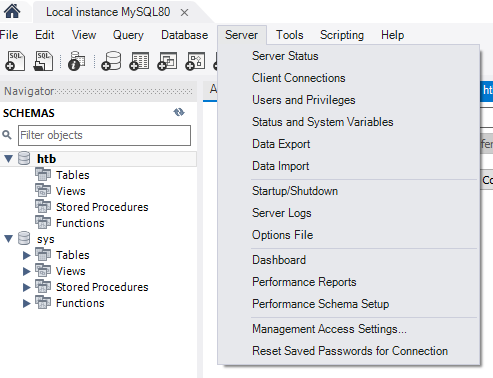Open the Tools menu
This screenshot has height=378, width=493.
(x=290, y=35)
